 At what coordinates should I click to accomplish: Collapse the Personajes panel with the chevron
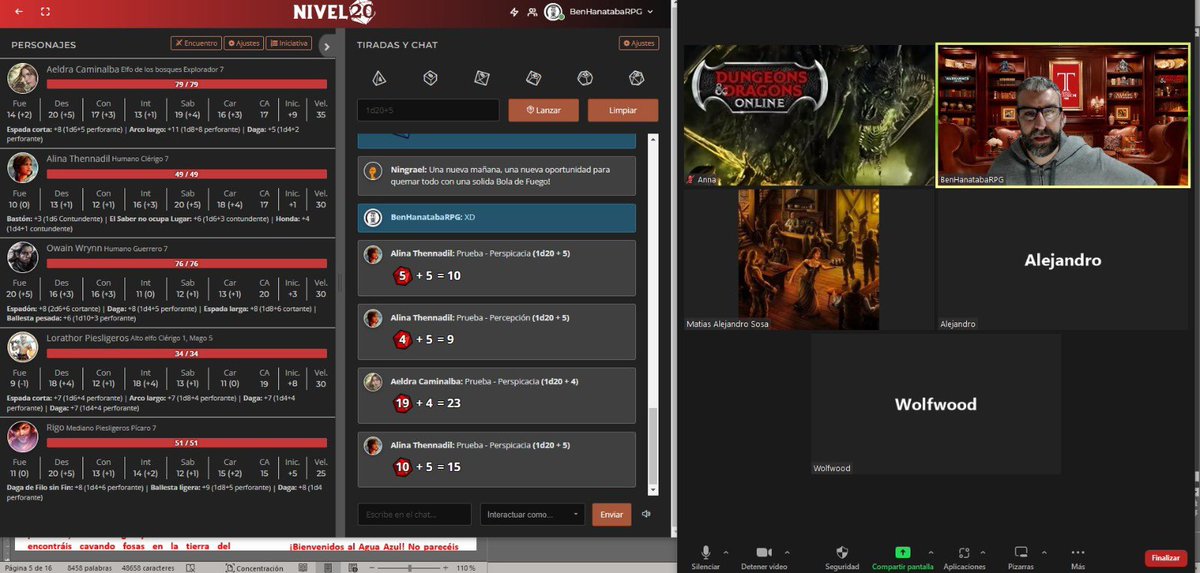(326, 45)
